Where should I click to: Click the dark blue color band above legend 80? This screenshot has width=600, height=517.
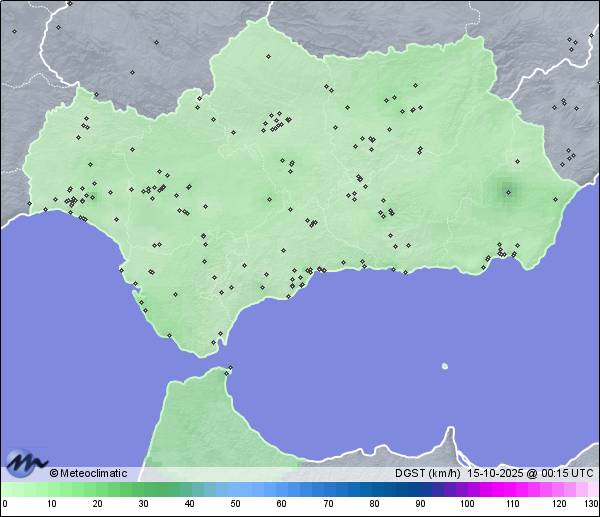pos(374,489)
